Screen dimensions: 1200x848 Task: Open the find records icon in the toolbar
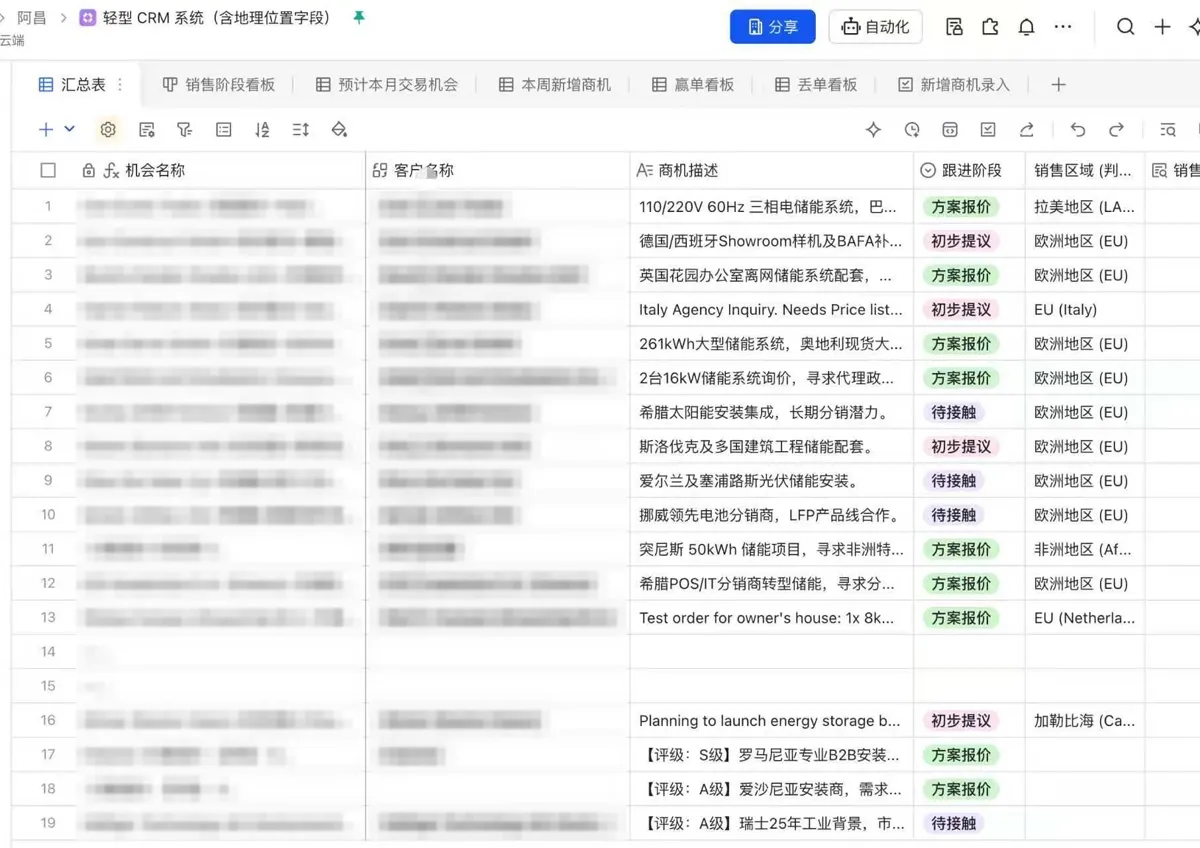pos(1167,130)
